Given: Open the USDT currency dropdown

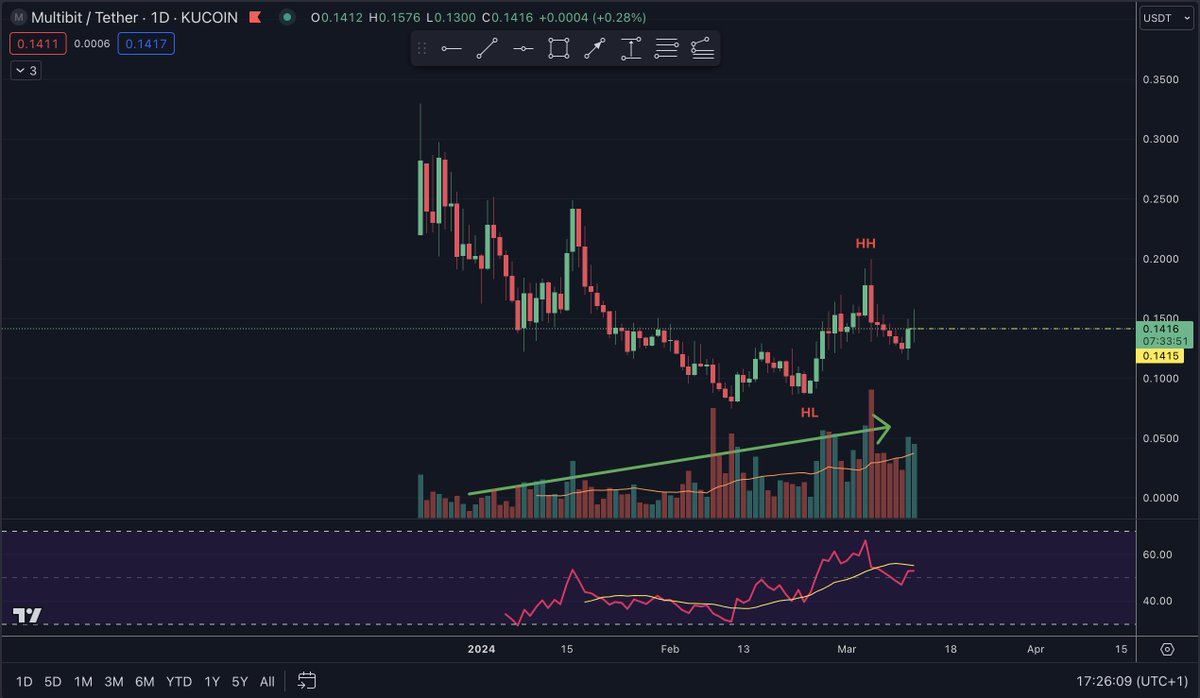Looking at the screenshot, I should (x=1166, y=18).
